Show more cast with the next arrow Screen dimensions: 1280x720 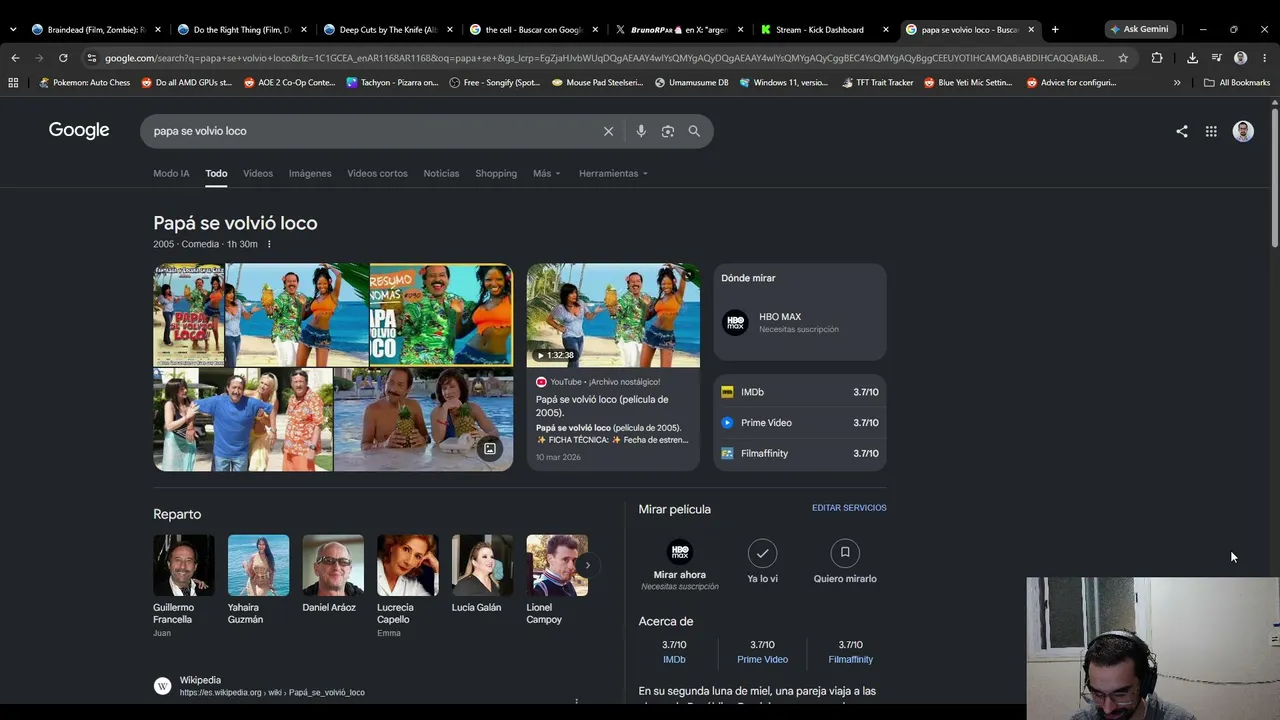587,565
